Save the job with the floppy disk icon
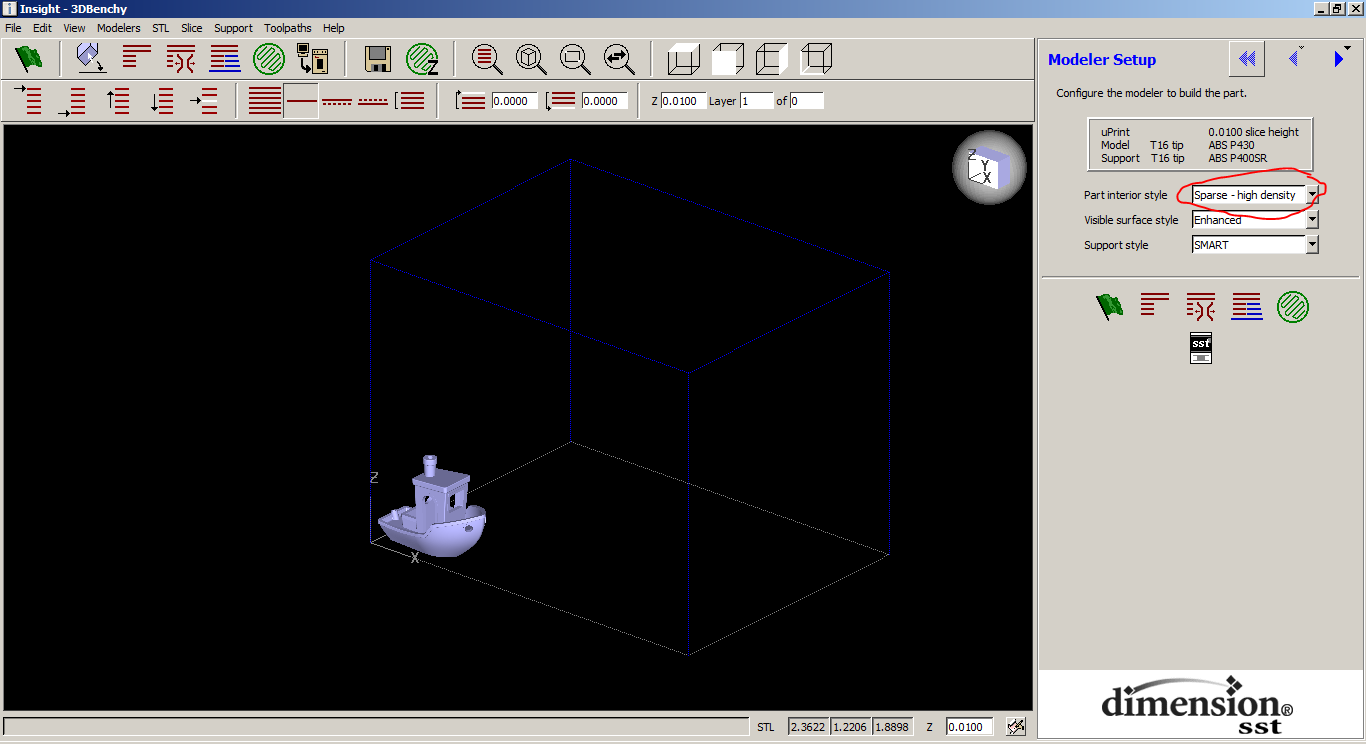Screen dimensions: 1366x744 pos(377,59)
